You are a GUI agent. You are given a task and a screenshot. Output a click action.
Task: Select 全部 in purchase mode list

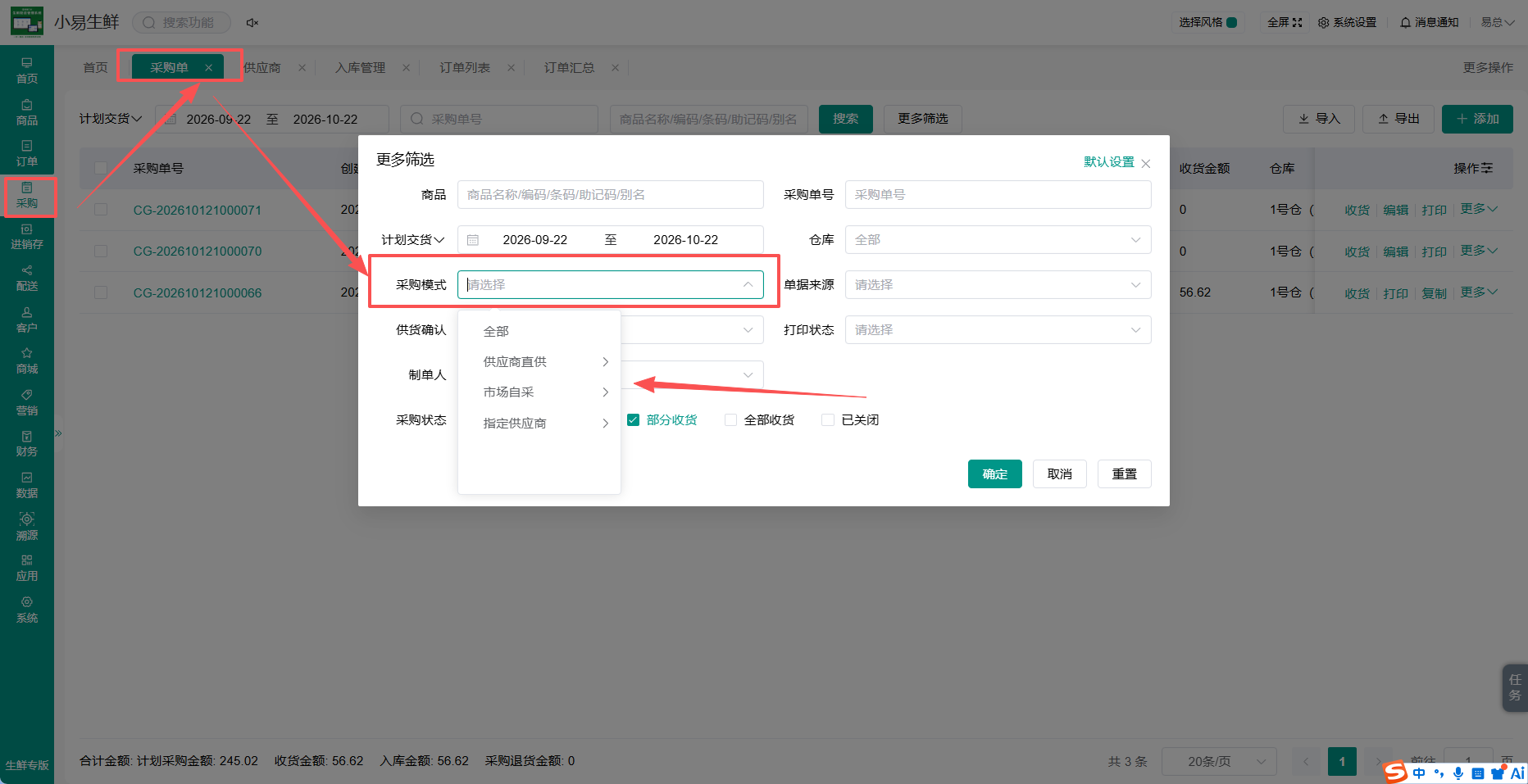coord(539,332)
